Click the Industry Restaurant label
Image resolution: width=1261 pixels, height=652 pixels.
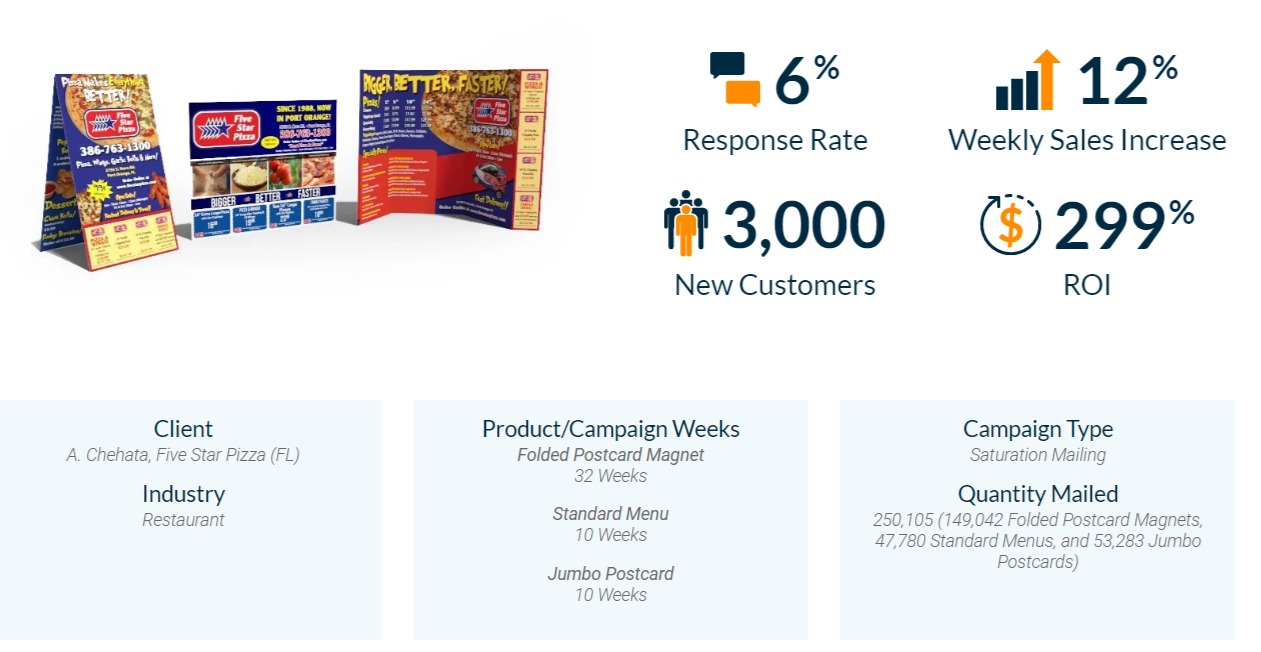pos(183,520)
